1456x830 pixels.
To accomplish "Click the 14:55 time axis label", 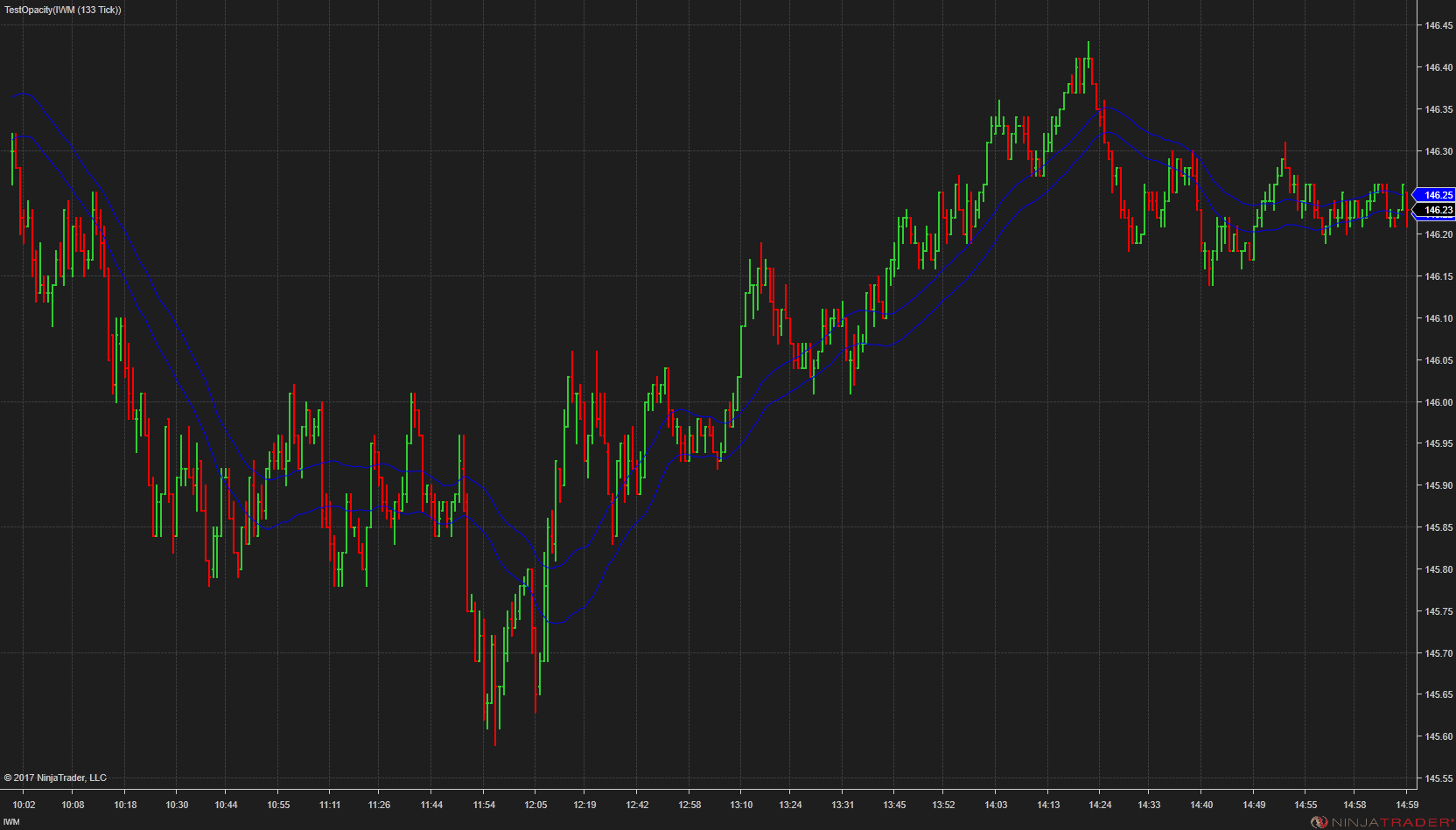I will (1305, 805).
